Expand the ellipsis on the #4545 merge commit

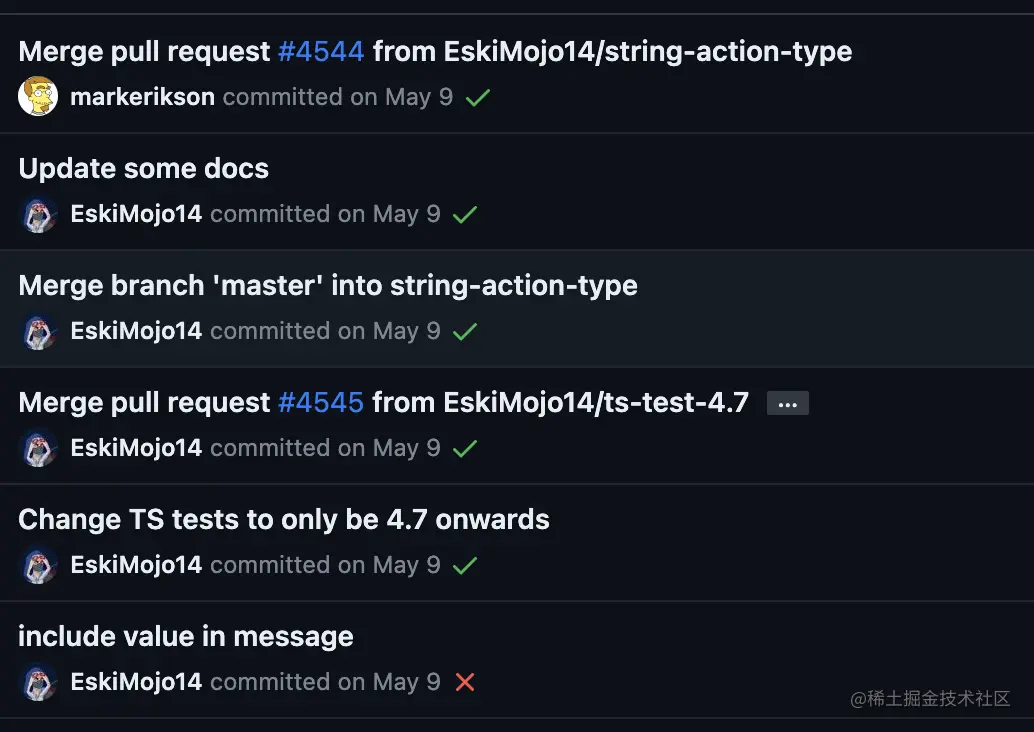[x=787, y=403]
